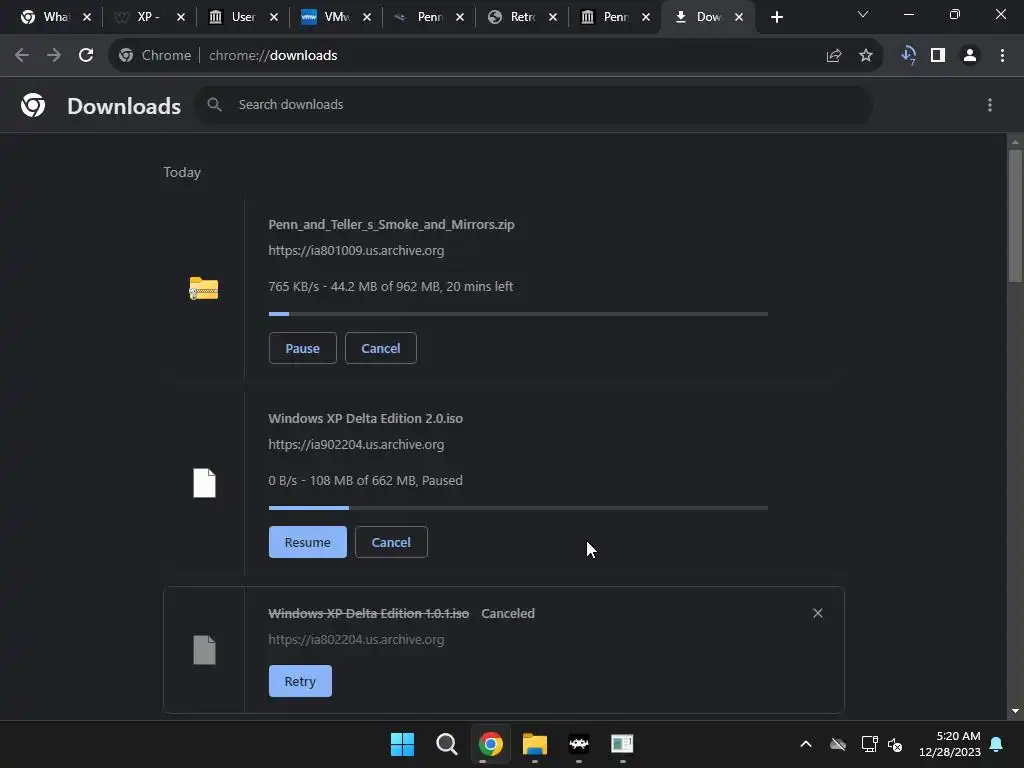Click the OneDrive cloud tray icon
Viewport: 1024px width, 768px height.
[838, 744]
